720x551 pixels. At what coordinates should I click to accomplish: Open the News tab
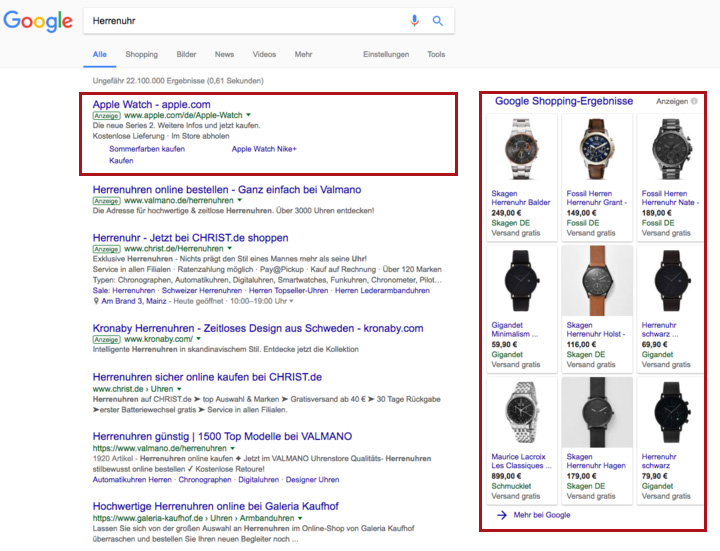[x=225, y=54]
